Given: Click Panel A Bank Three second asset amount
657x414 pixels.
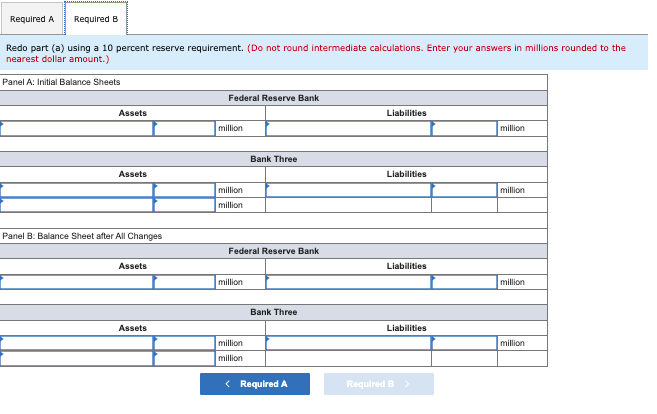Looking at the screenshot, I should 184,205.
